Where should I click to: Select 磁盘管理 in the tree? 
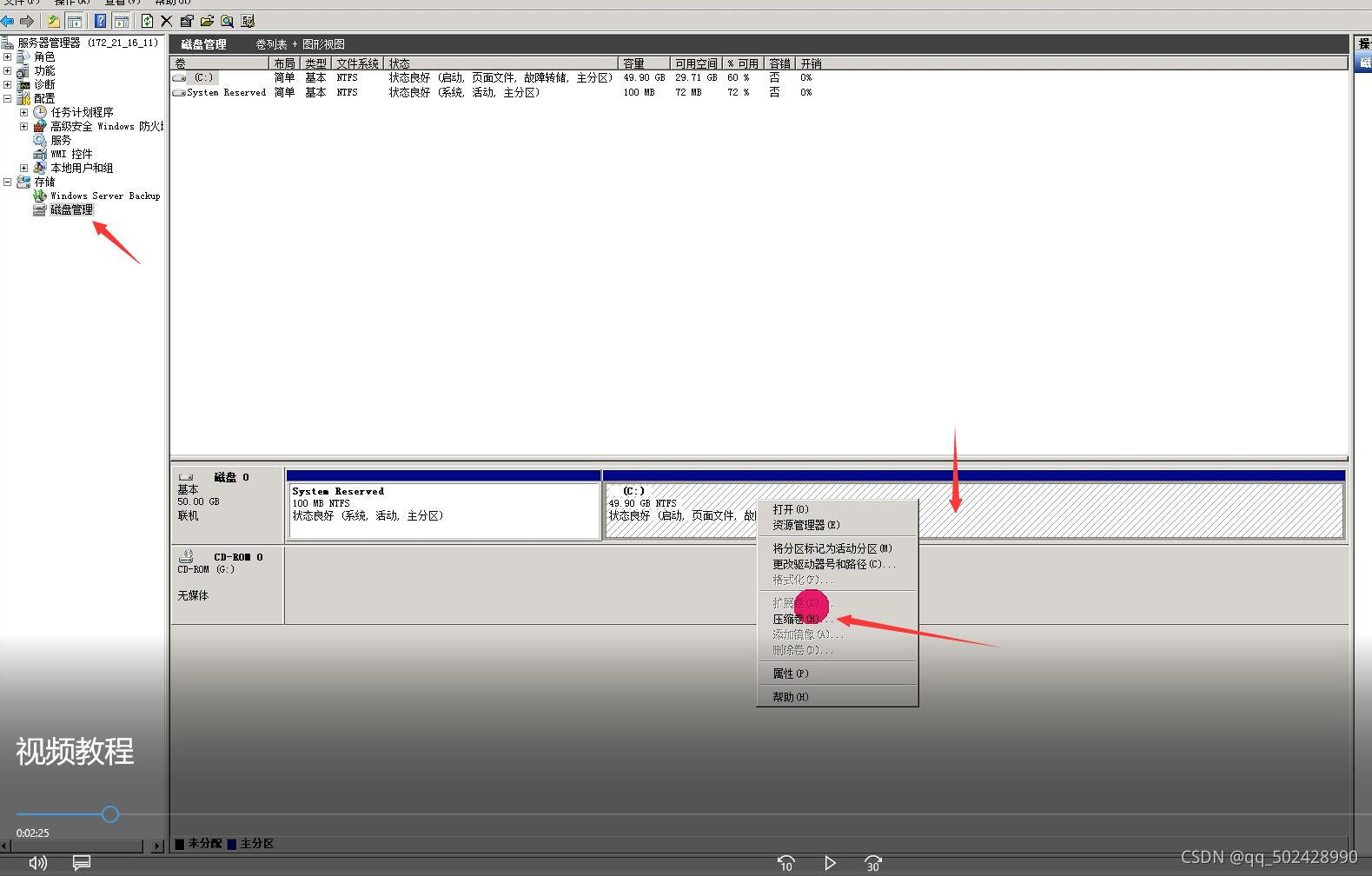click(71, 209)
